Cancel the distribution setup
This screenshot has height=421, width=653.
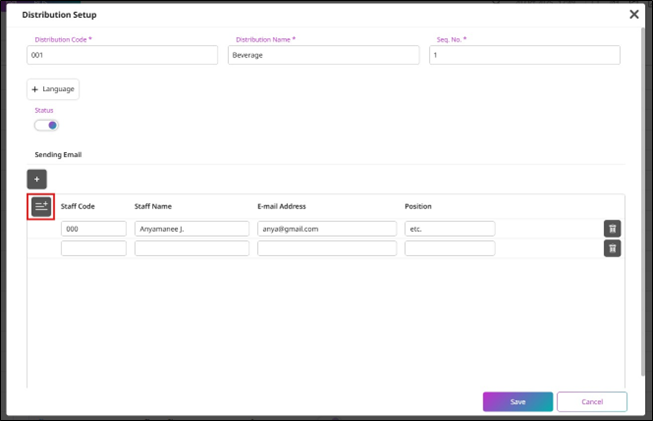[x=592, y=401]
